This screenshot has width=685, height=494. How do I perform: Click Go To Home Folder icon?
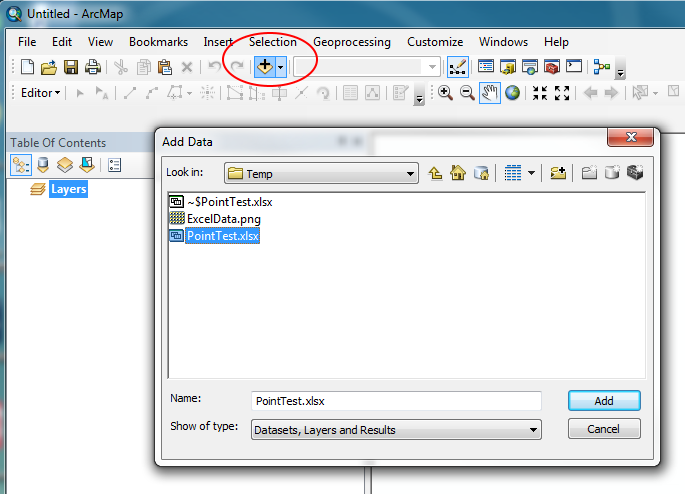pos(458,173)
